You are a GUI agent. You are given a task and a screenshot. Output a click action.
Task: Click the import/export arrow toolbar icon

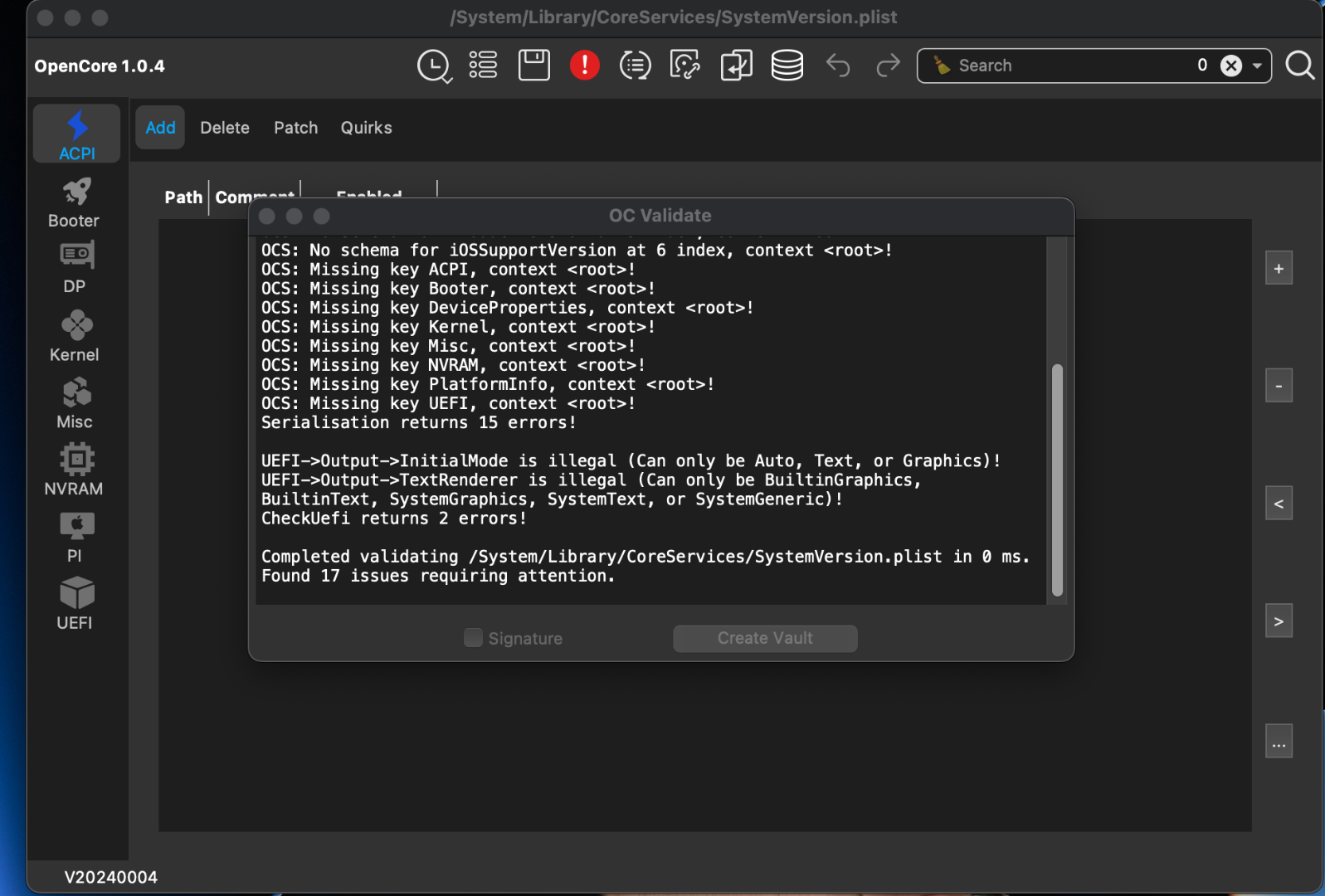tap(737, 65)
